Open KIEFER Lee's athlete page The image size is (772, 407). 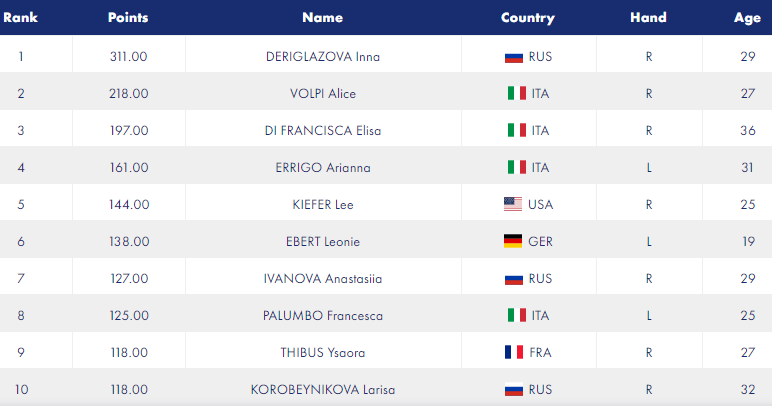click(x=323, y=204)
